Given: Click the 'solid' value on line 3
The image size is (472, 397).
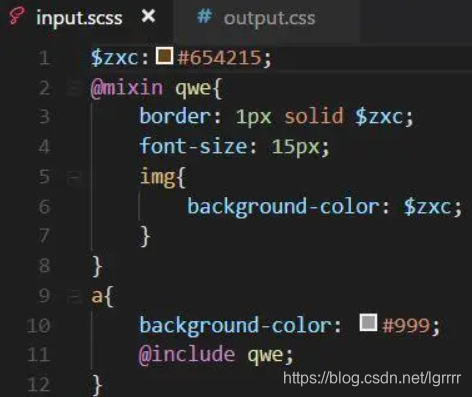Looking at the screenshot, I should click(314, 116).
